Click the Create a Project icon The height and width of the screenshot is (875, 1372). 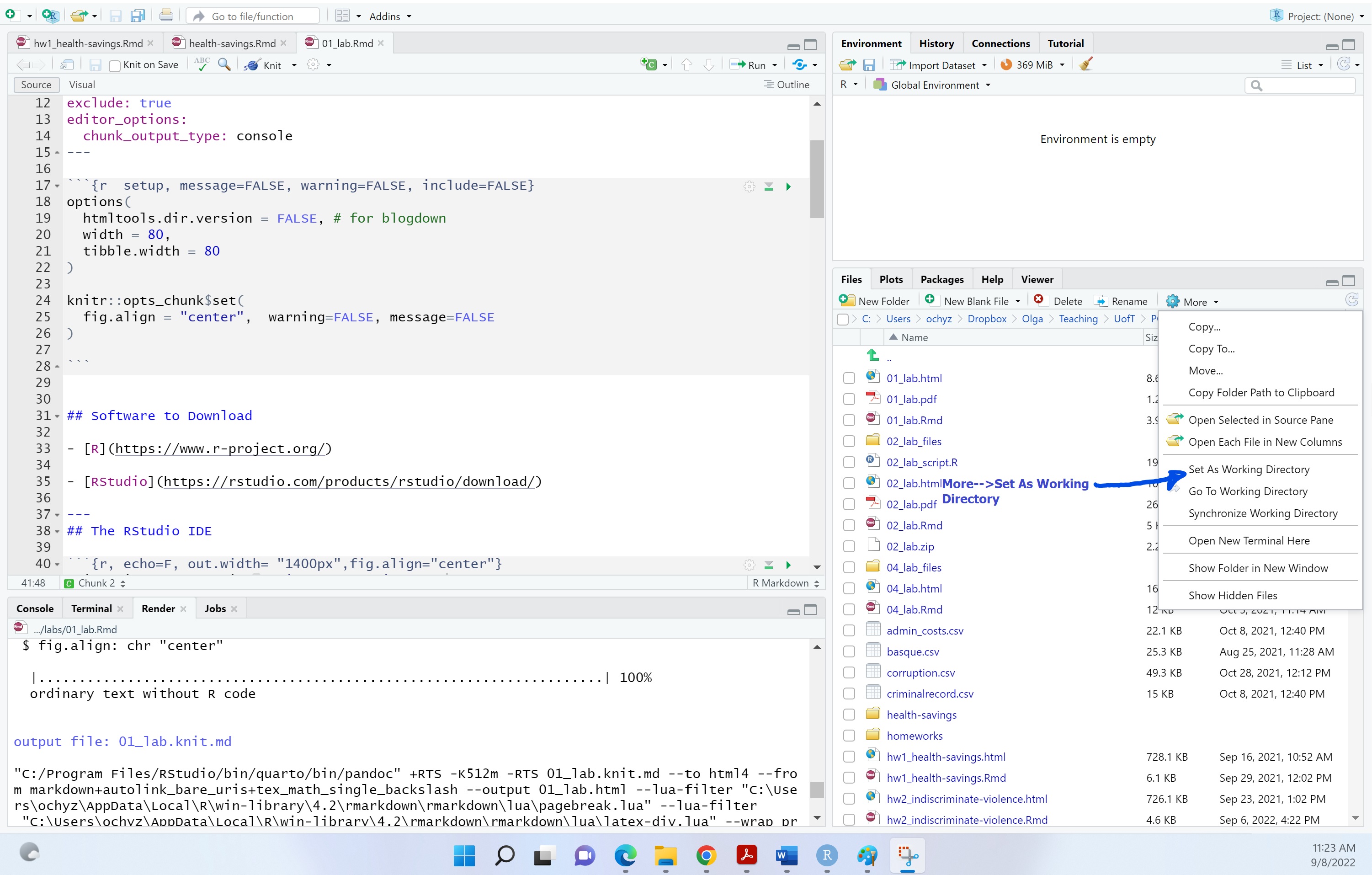click(50, 16)
